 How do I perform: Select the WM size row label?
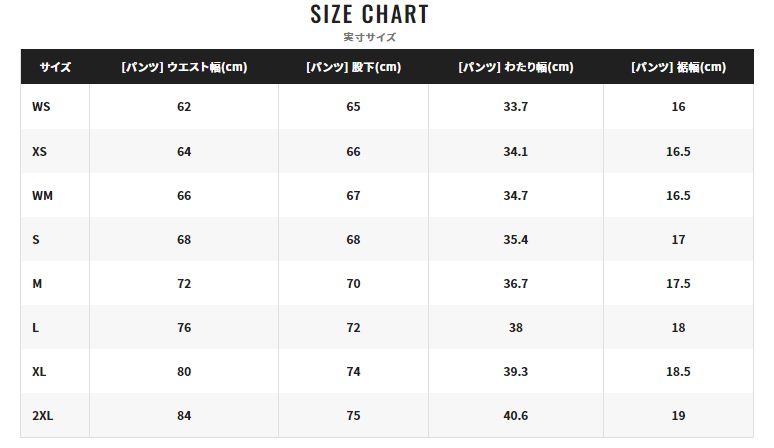42,196
